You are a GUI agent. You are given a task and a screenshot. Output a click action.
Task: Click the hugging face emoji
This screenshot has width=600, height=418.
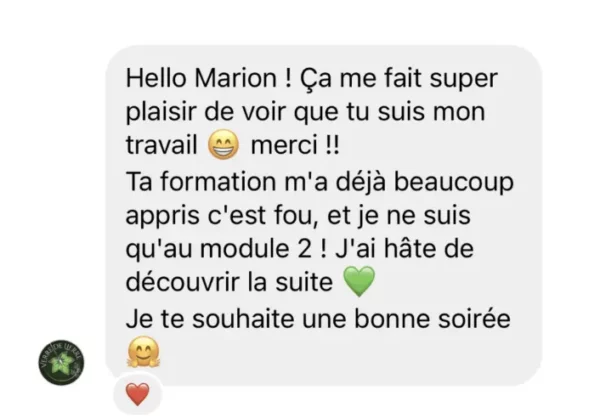(x=143, y=352)
